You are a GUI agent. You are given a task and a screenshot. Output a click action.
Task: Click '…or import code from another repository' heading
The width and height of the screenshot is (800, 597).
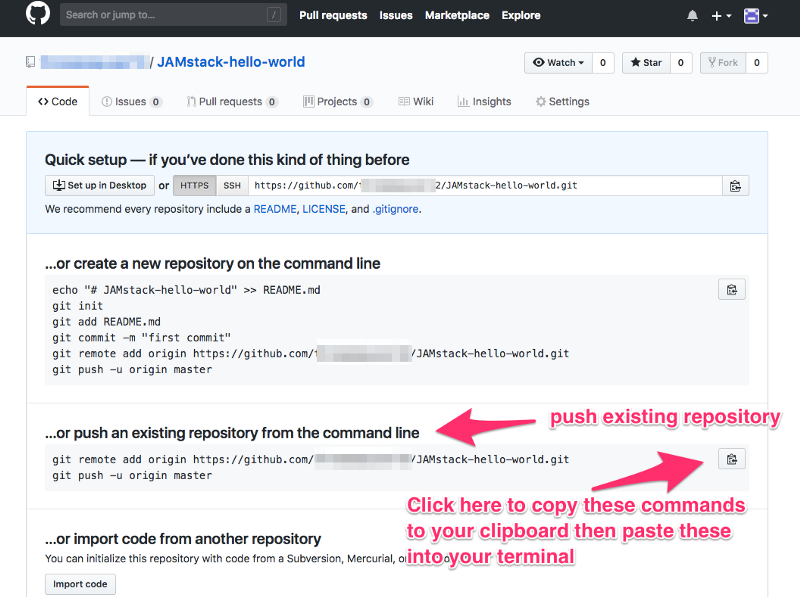(x=183, y=539)
